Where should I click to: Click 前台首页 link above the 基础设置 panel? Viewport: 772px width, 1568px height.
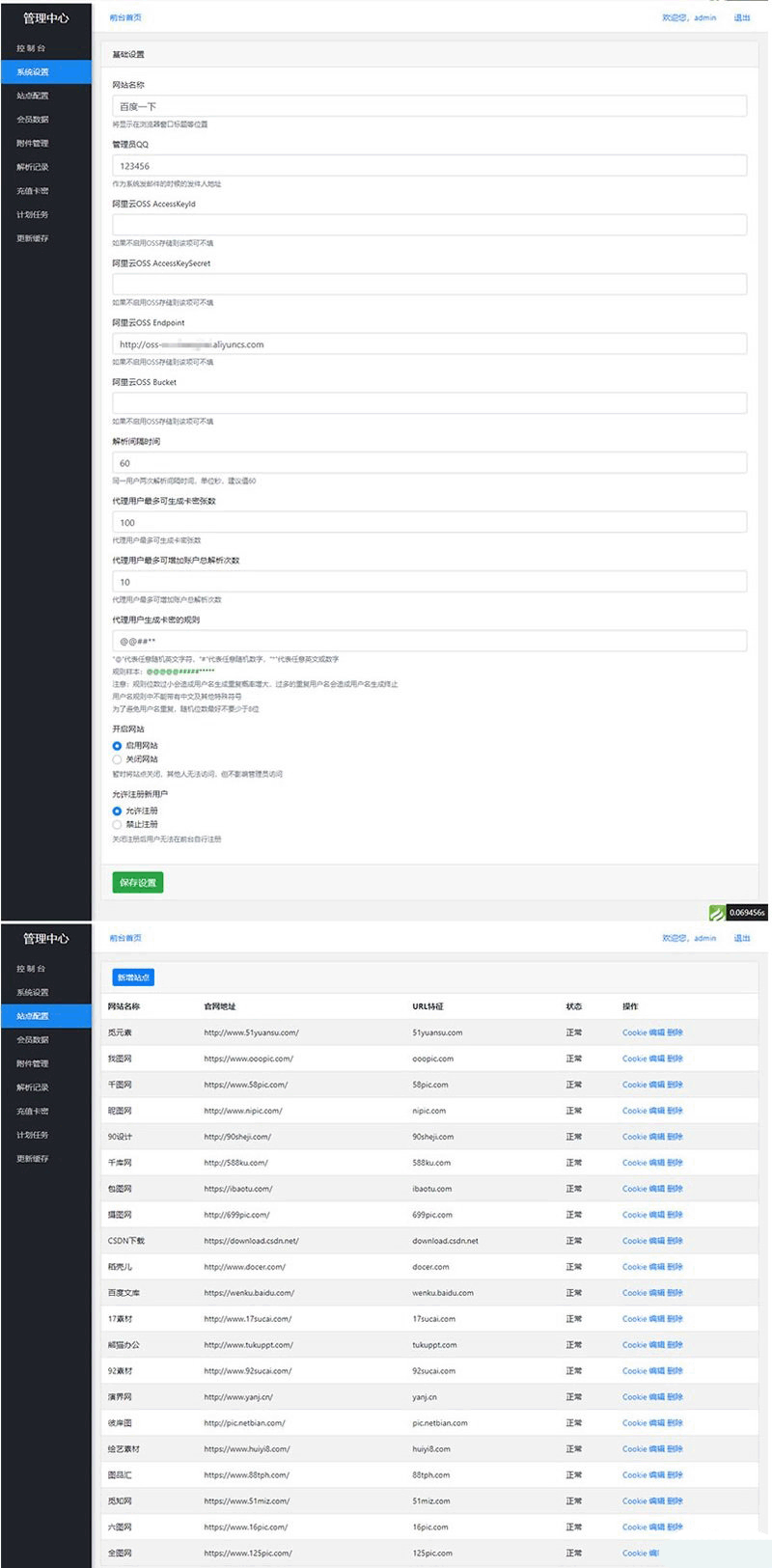[x=125, y=17]
